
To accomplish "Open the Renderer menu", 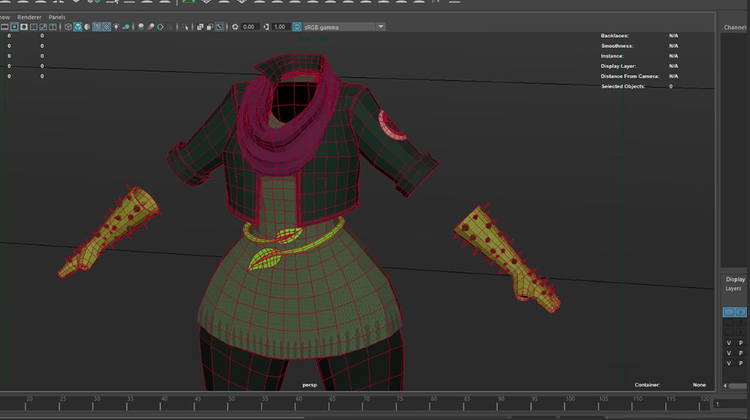I will pos(27,17).
